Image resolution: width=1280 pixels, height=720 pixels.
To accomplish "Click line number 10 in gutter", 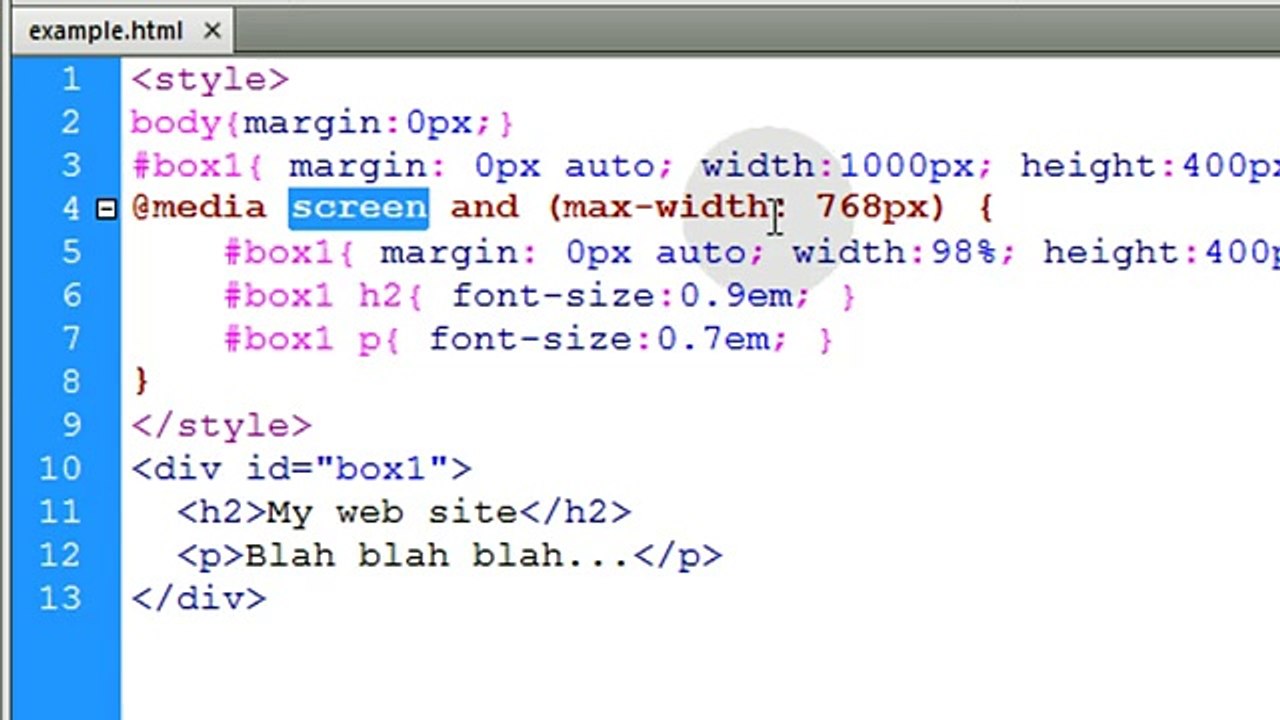I will tap(59, 468).
